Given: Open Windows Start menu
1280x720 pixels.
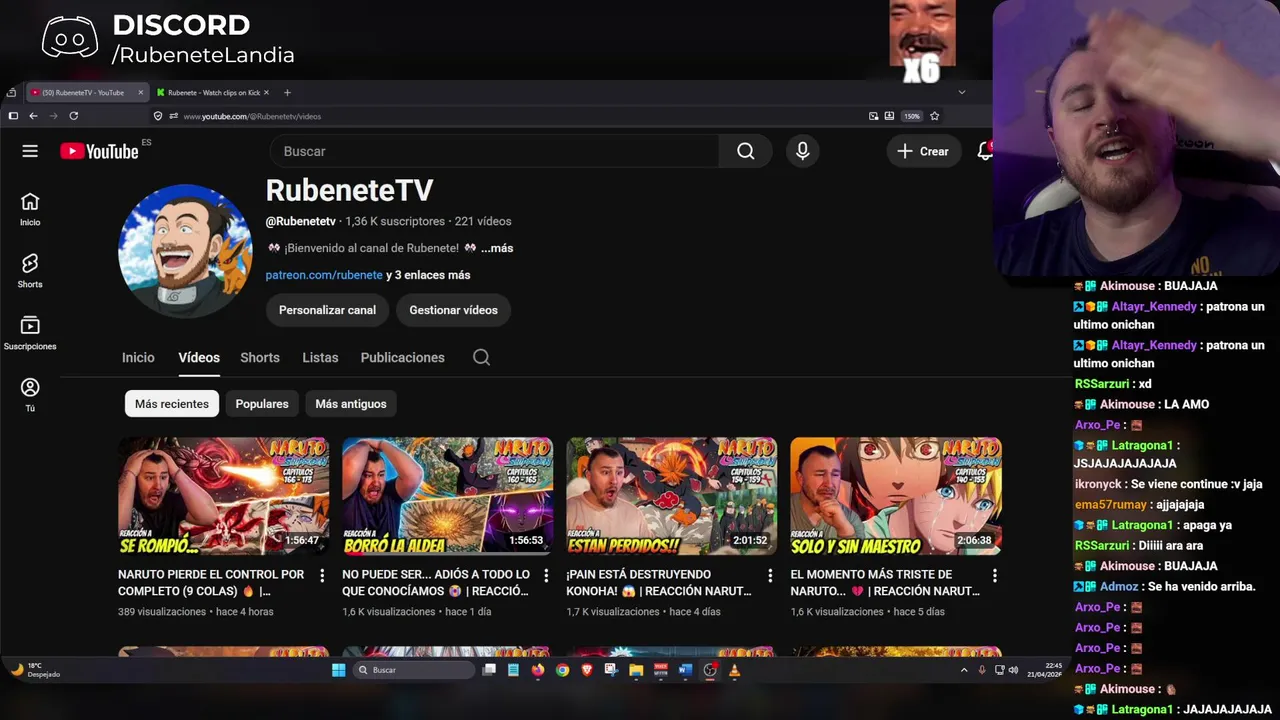Looking at the screenshot, I should 338,670.
